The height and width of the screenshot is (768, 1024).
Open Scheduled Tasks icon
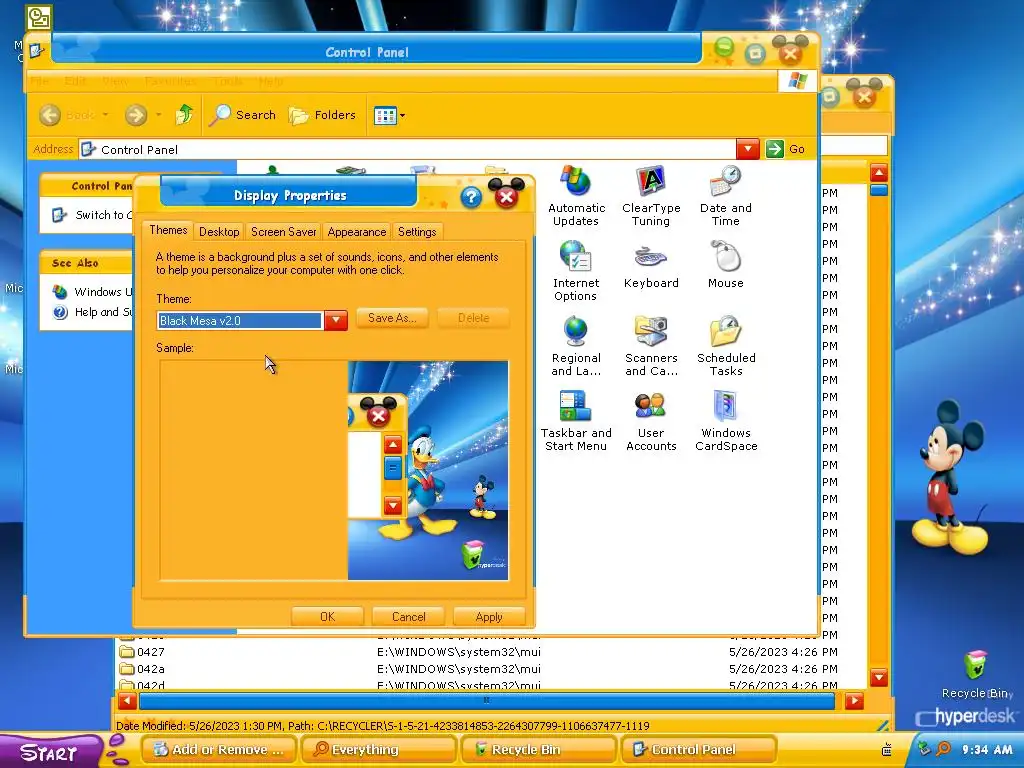726,345
